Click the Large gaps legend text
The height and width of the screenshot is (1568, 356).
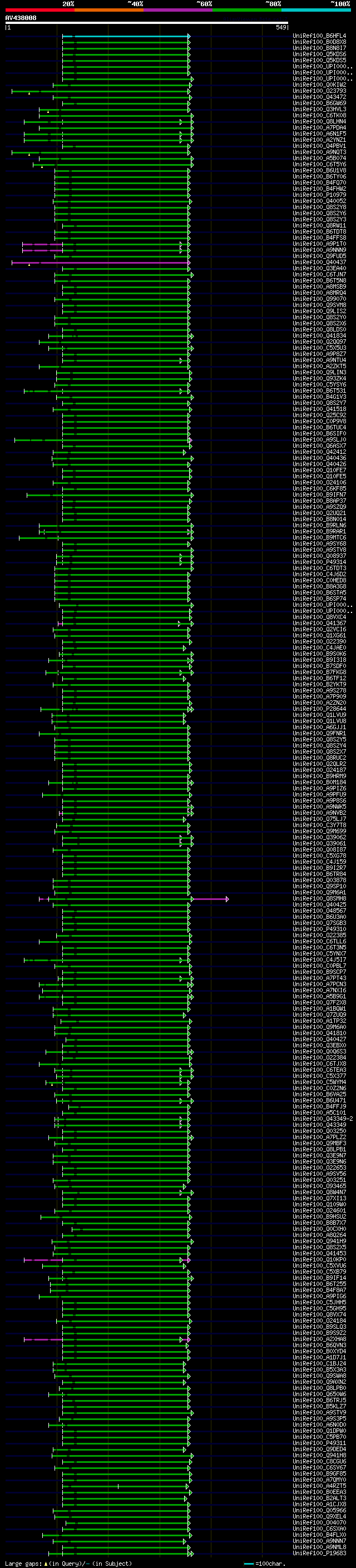tap(68, 1563)
